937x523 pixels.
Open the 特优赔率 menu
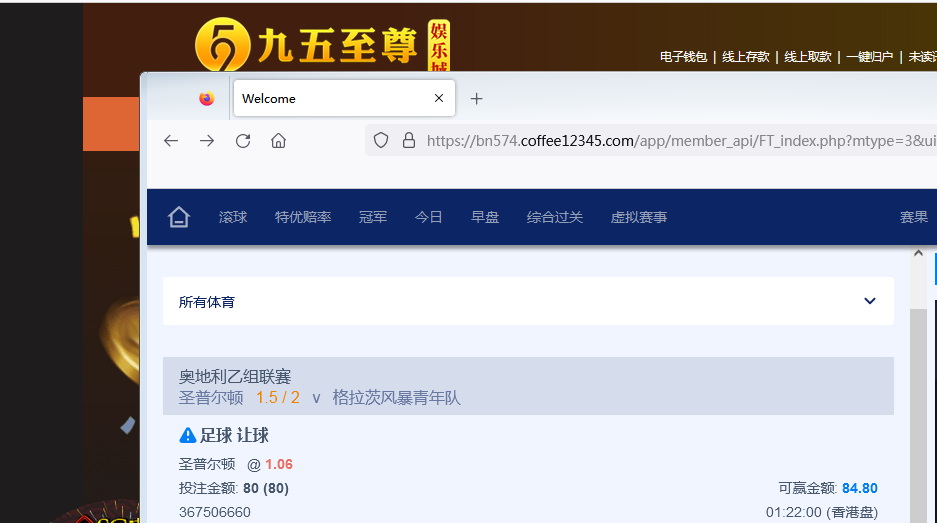coord(303,217)
